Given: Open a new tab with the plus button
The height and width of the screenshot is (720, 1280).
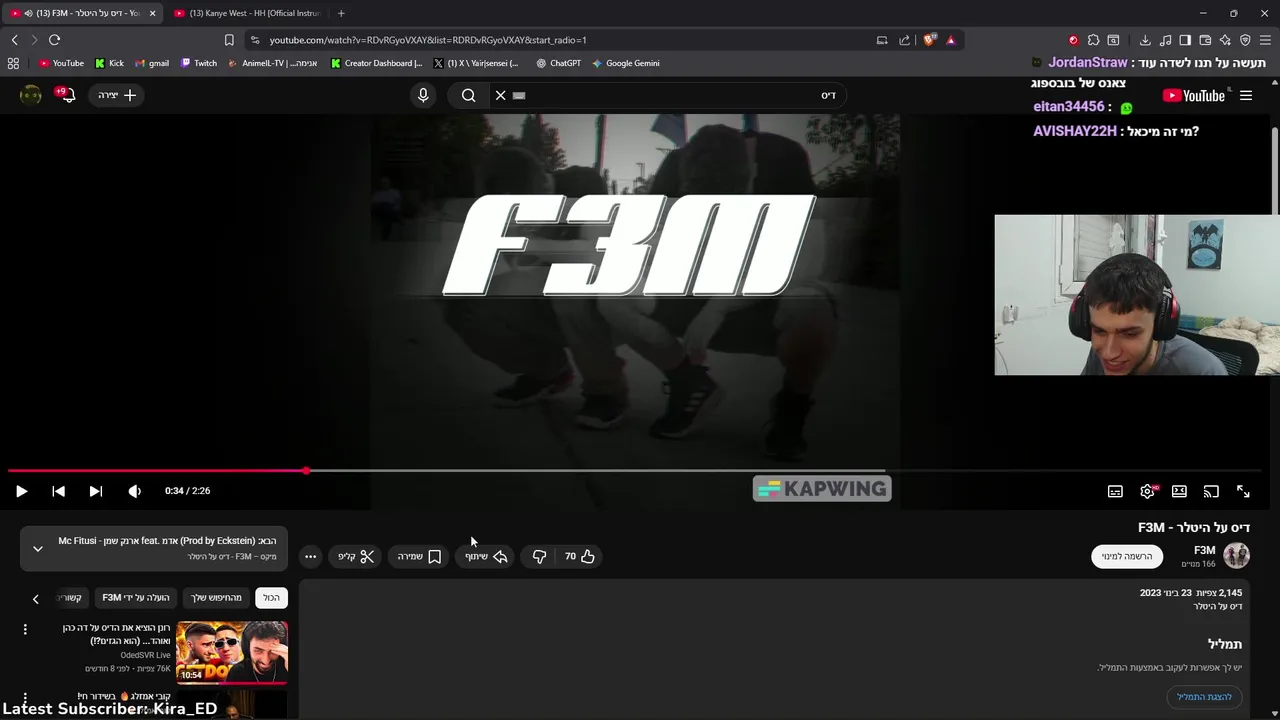Looking at the screenshot, I should point(341,13).
